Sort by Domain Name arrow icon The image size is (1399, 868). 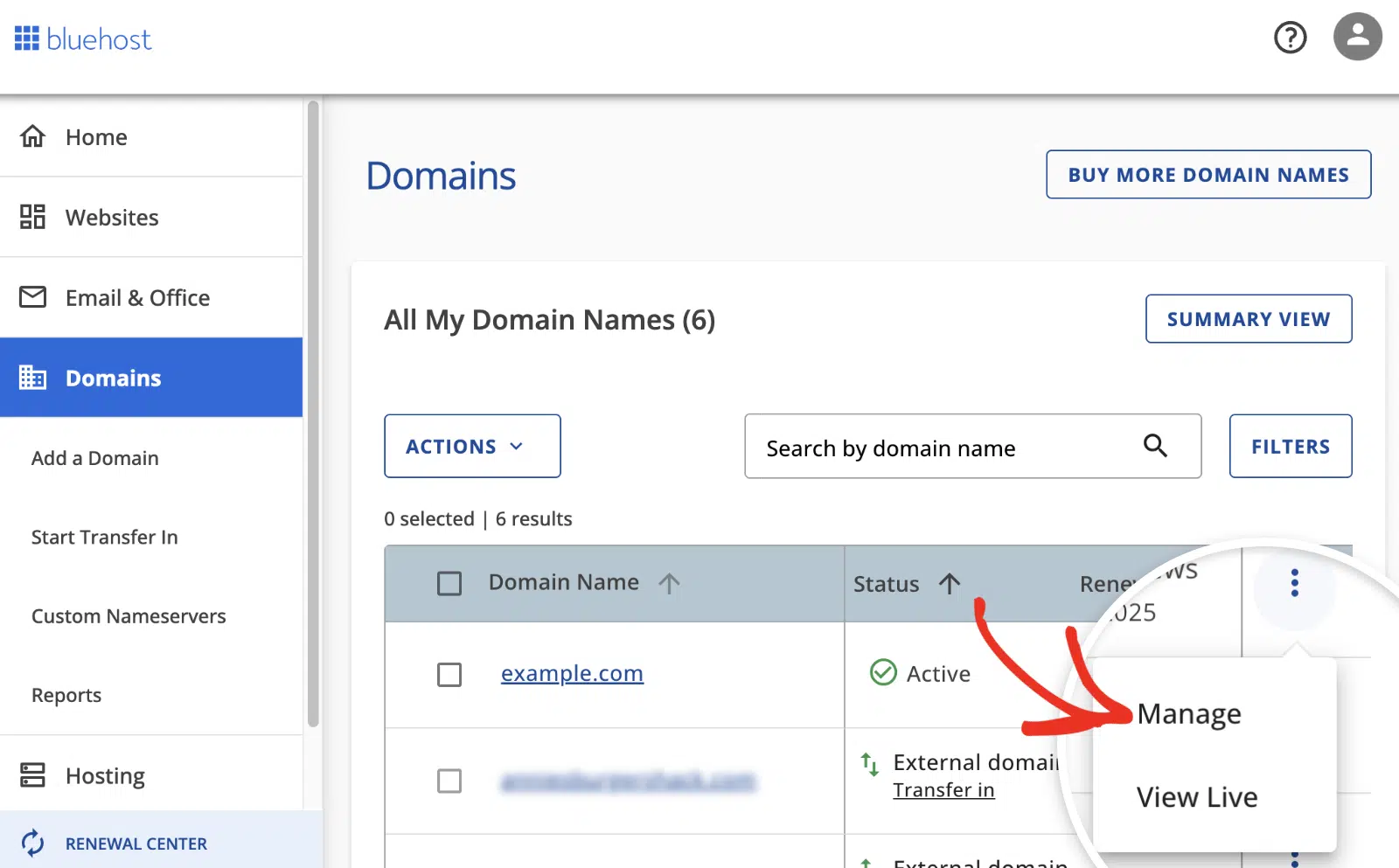tap(669, 583)
